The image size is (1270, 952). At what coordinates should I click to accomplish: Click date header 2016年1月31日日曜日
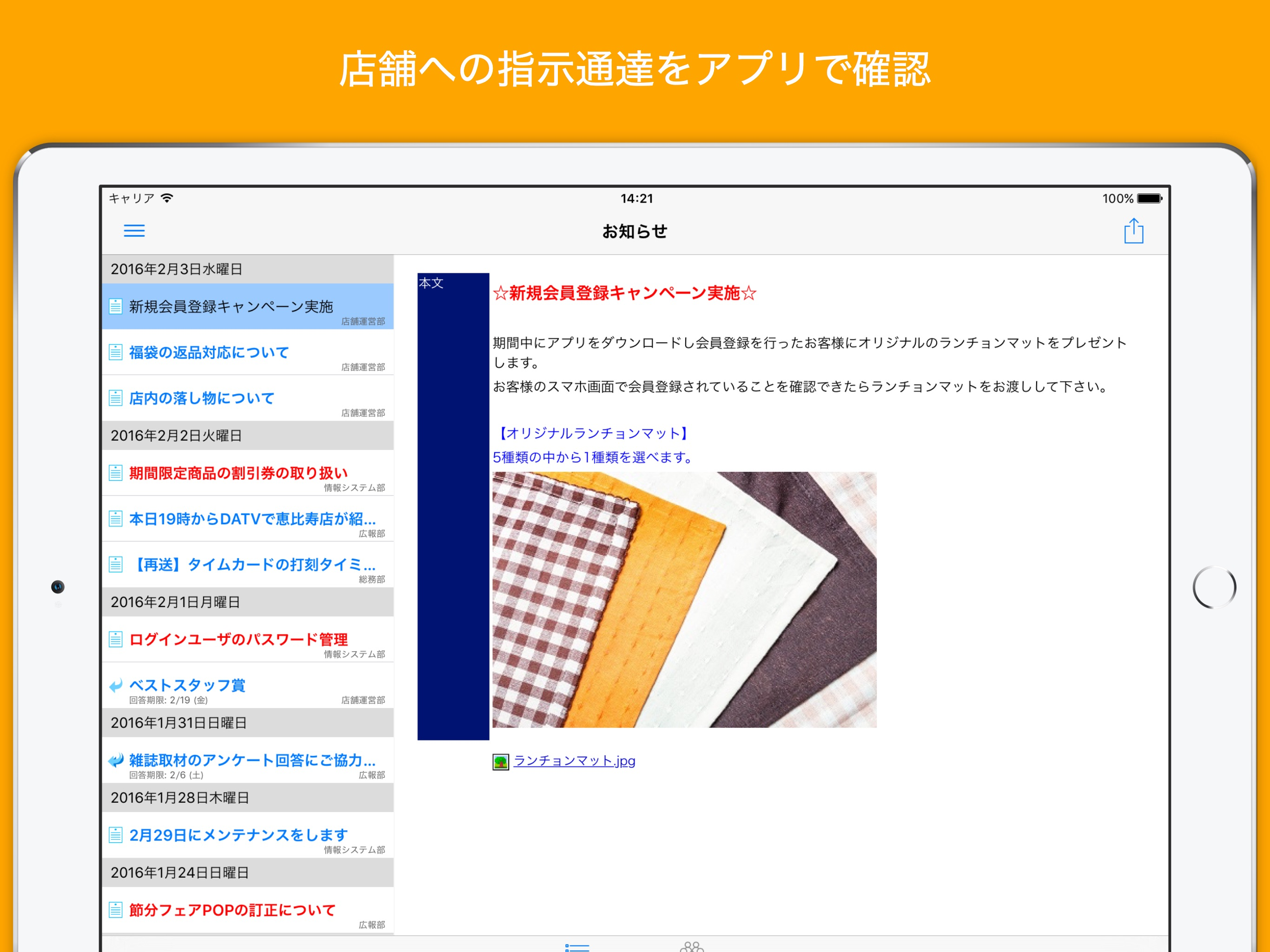coord(248,723)
